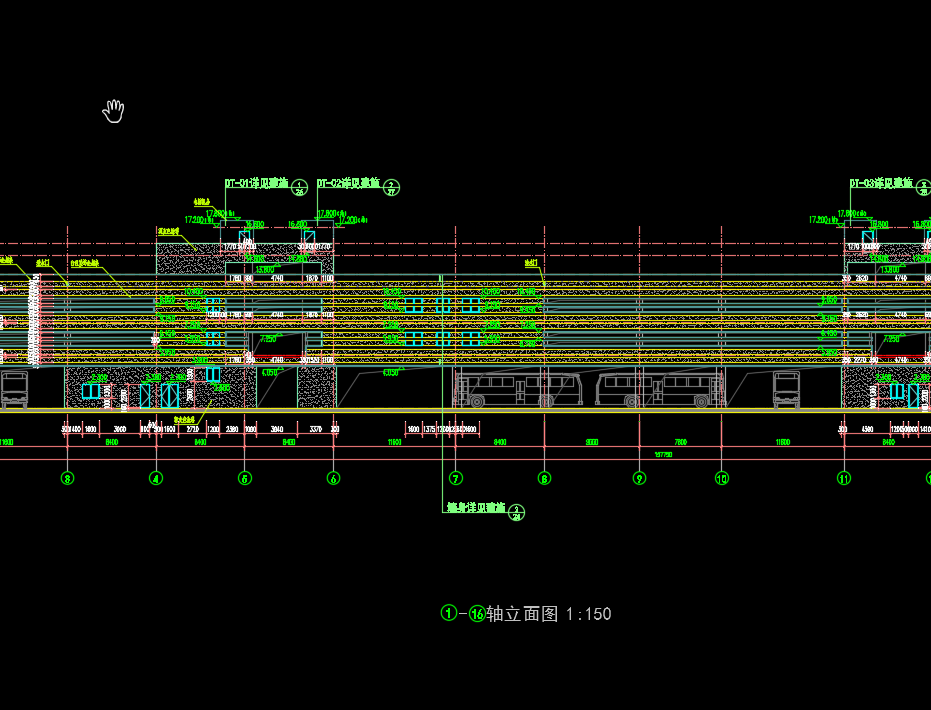Select the front-view bus between axes 10 and 11
Screen dimensions: 931x710
pos(786,390)
